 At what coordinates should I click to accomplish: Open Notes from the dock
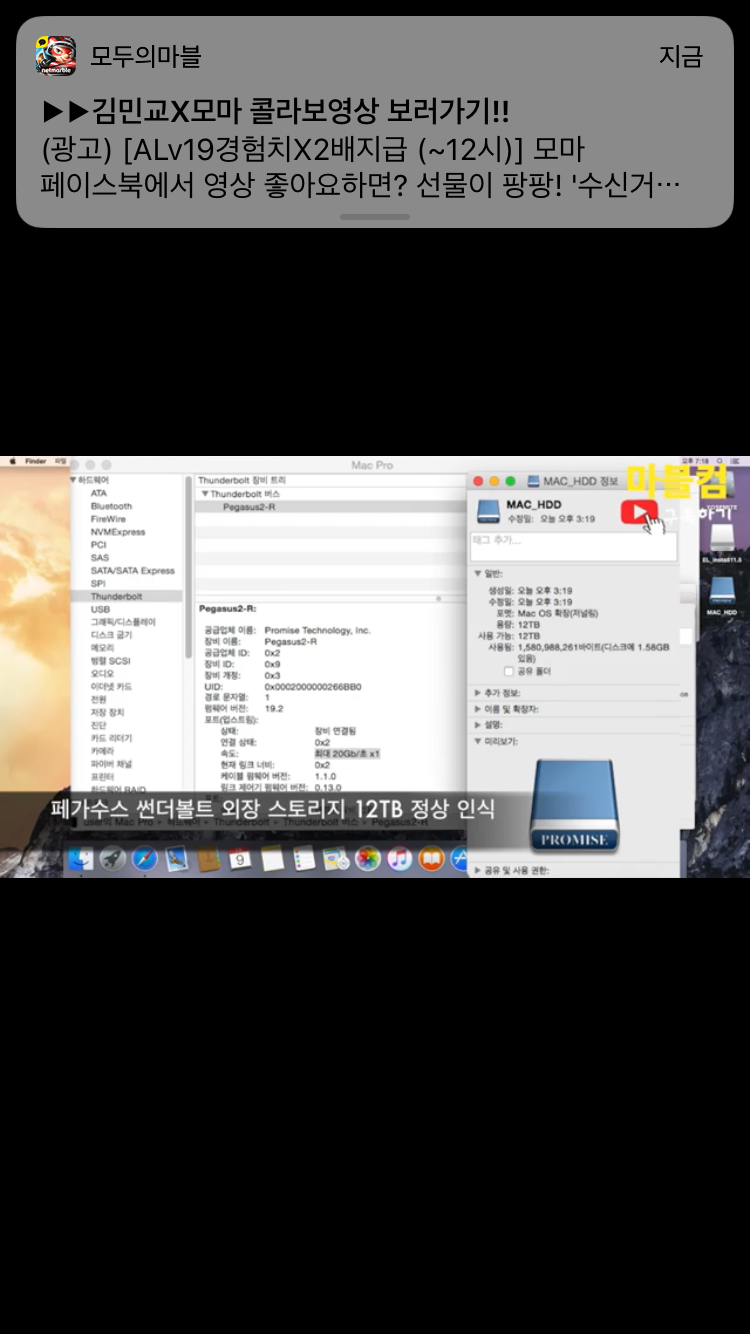pos(272,858)
